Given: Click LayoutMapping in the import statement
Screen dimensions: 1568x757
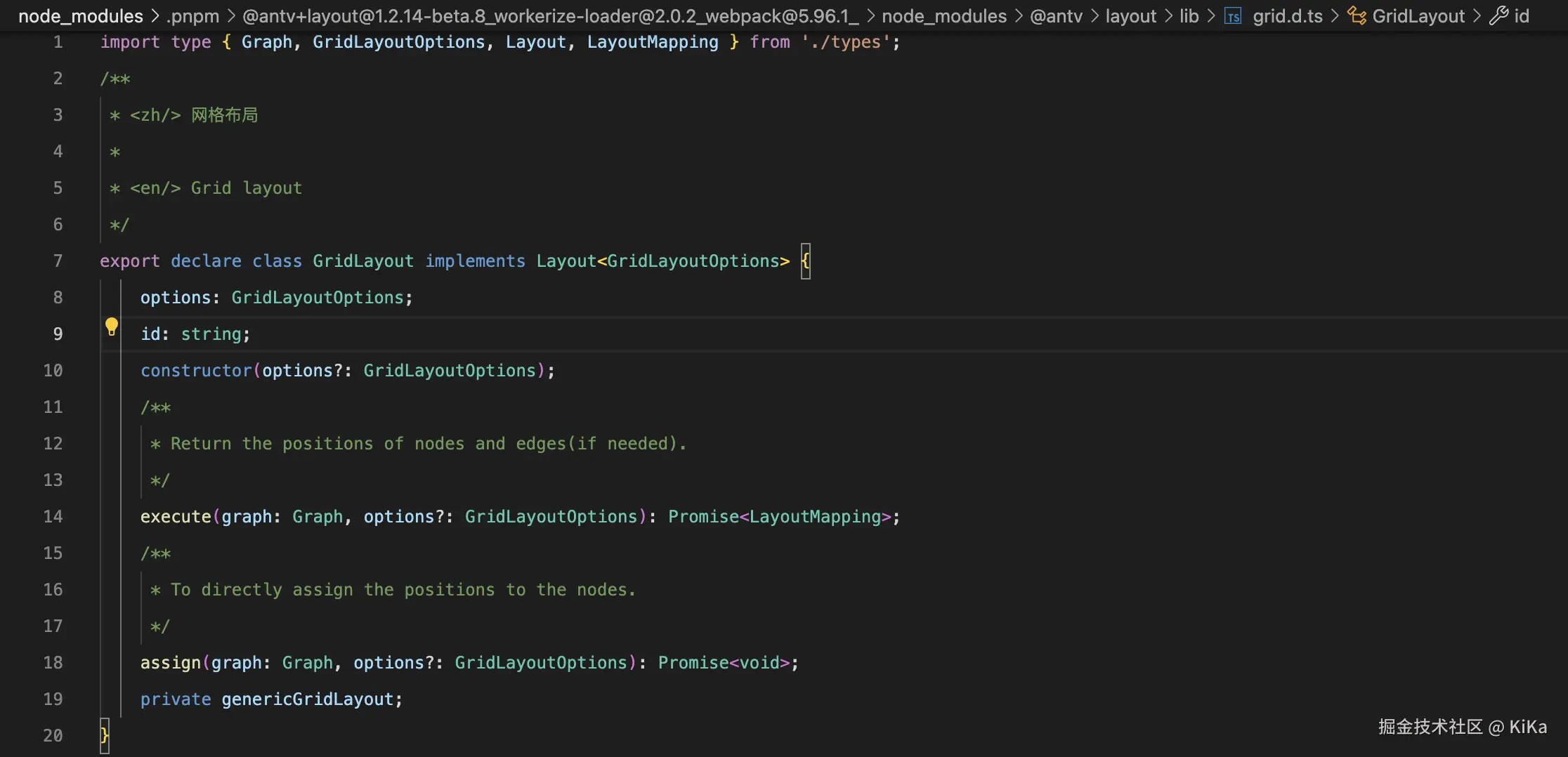Looking at the screenshot, I should [653, 42].
